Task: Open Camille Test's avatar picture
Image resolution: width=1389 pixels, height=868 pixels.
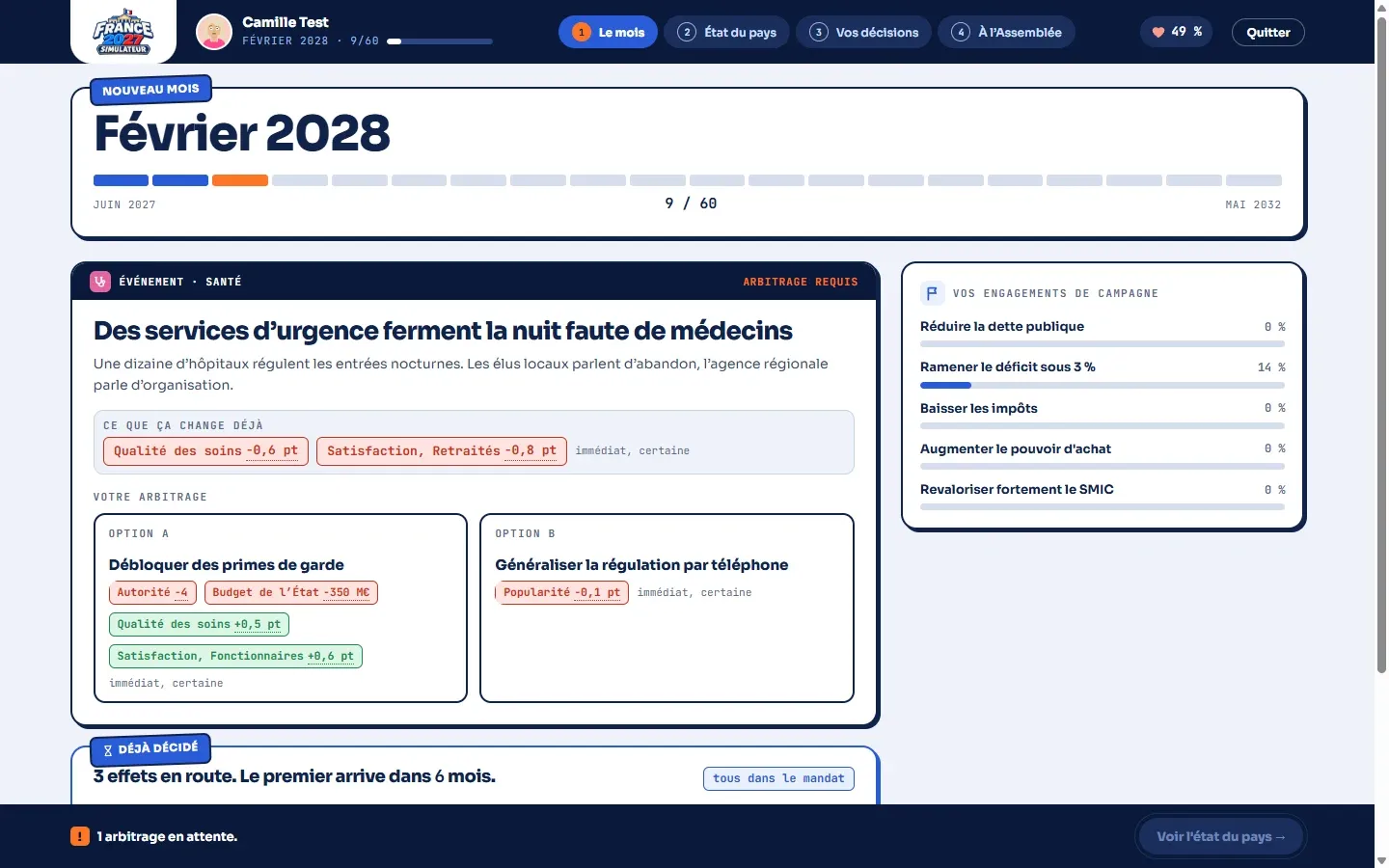Action: [x=214, y=32]
